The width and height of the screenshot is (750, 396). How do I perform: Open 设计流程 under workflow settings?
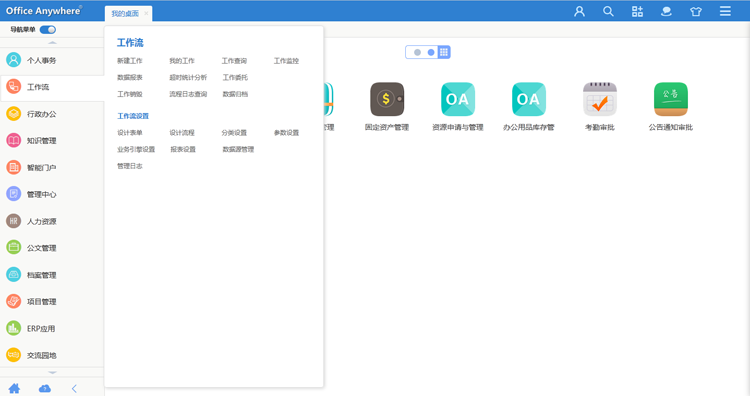[182, 132]
